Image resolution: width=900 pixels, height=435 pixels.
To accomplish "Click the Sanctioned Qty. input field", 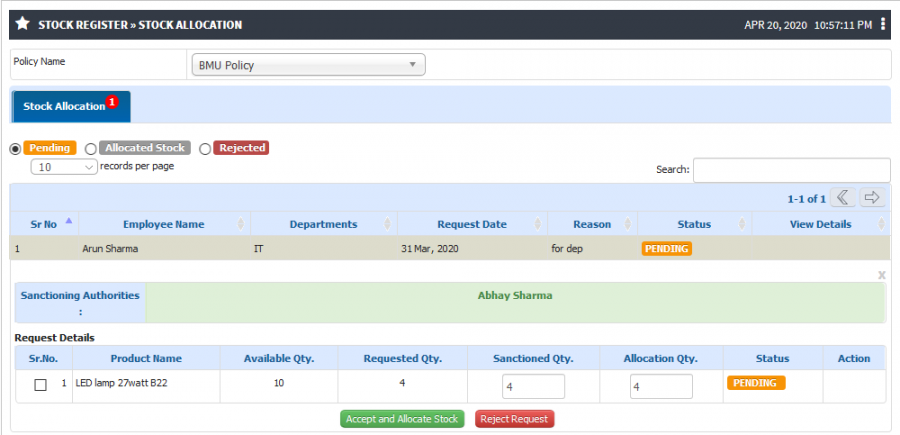I will click(x=533, y=387).
